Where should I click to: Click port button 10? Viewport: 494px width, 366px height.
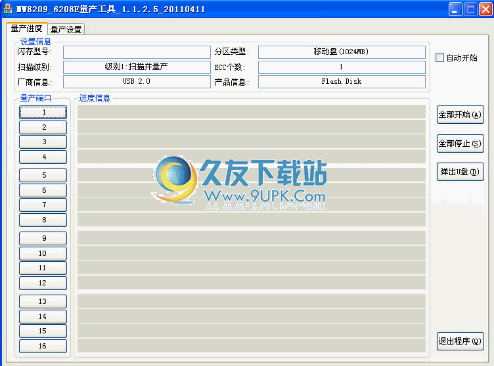43,253
